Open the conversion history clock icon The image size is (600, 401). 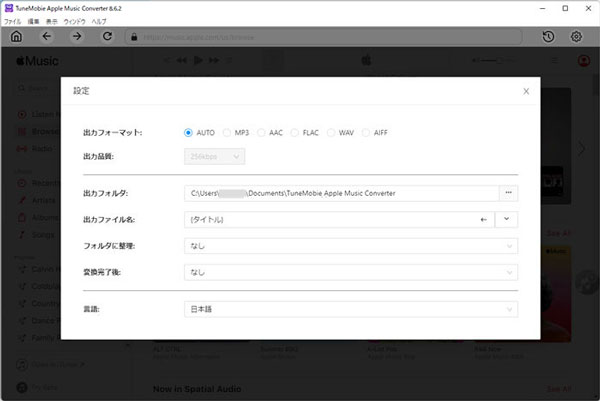click(548, 37)
